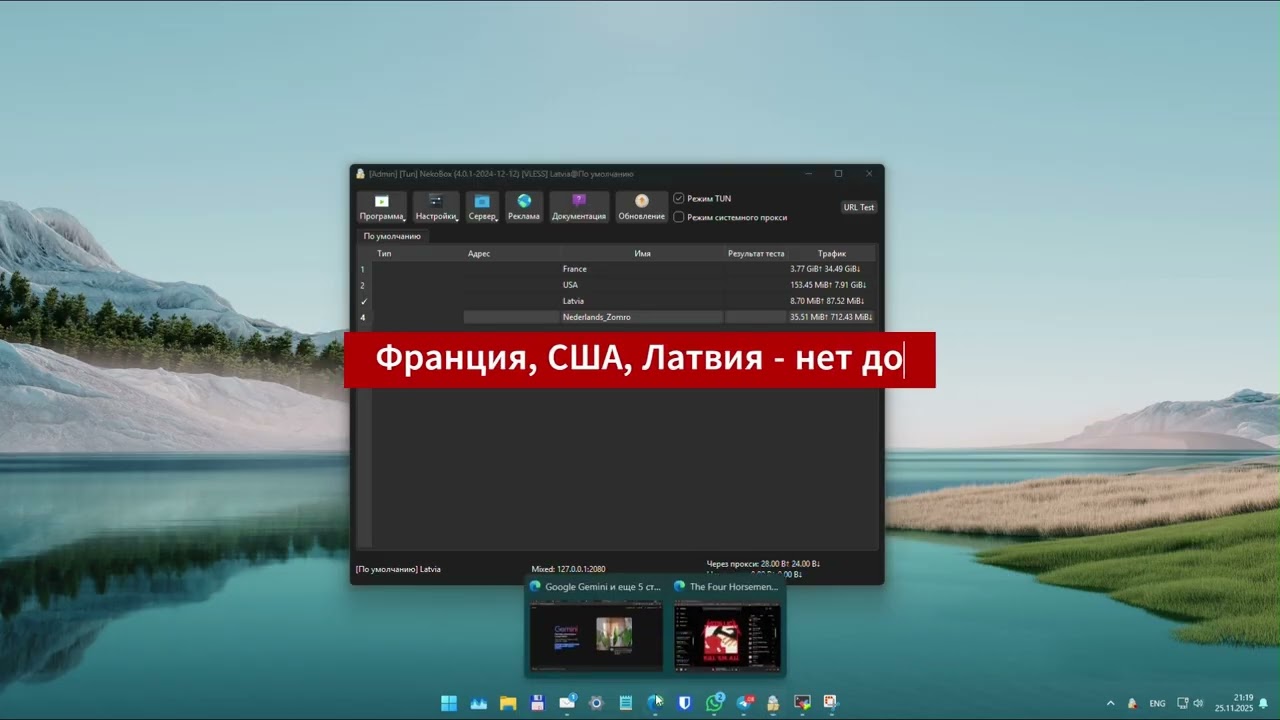Open the Программа toolbar menu
This screenshot has width=1280, height=720.
(382, 207)
